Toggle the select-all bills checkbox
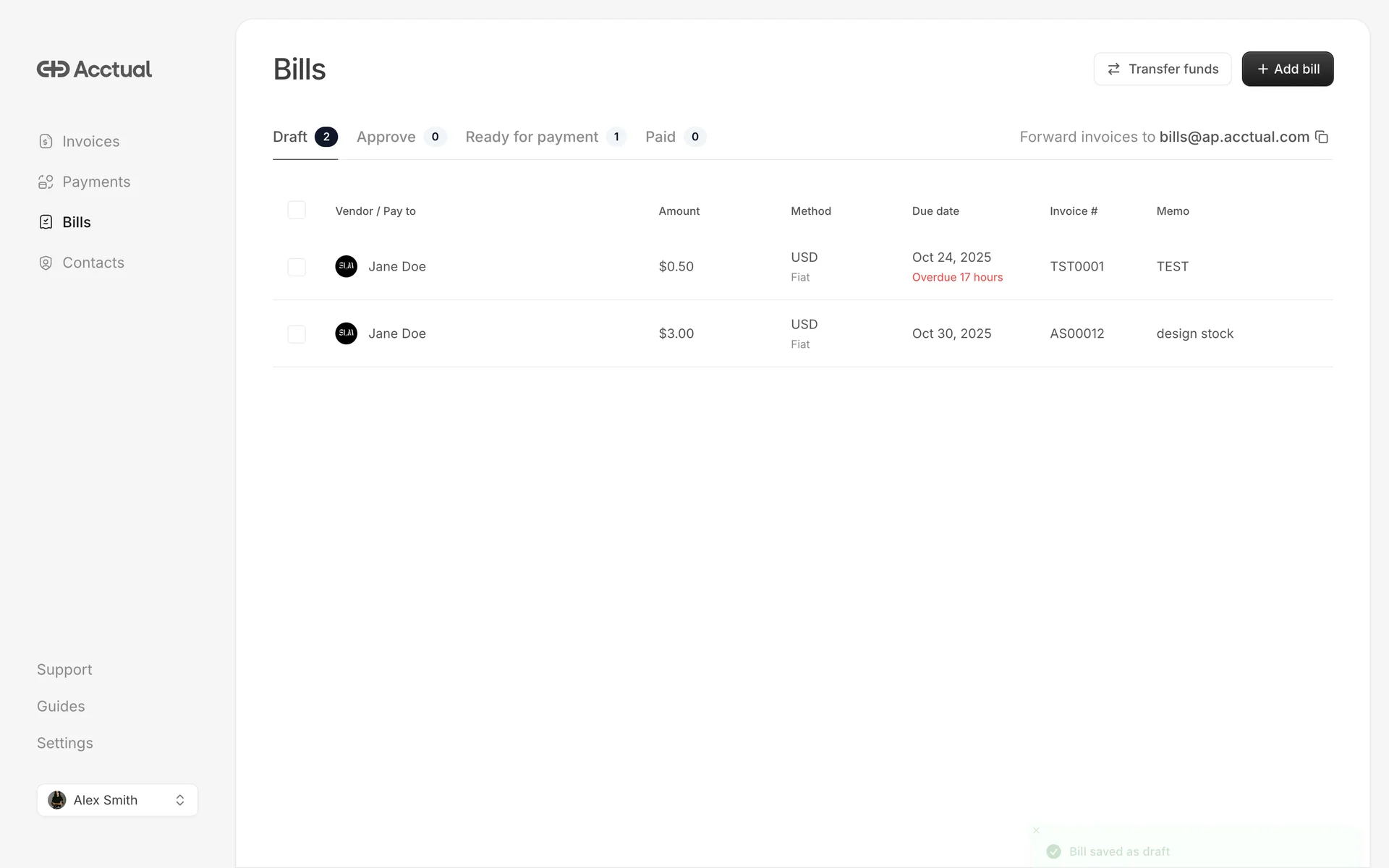The height and width of the screenshot is (868, 1389). tap(297, 210)
